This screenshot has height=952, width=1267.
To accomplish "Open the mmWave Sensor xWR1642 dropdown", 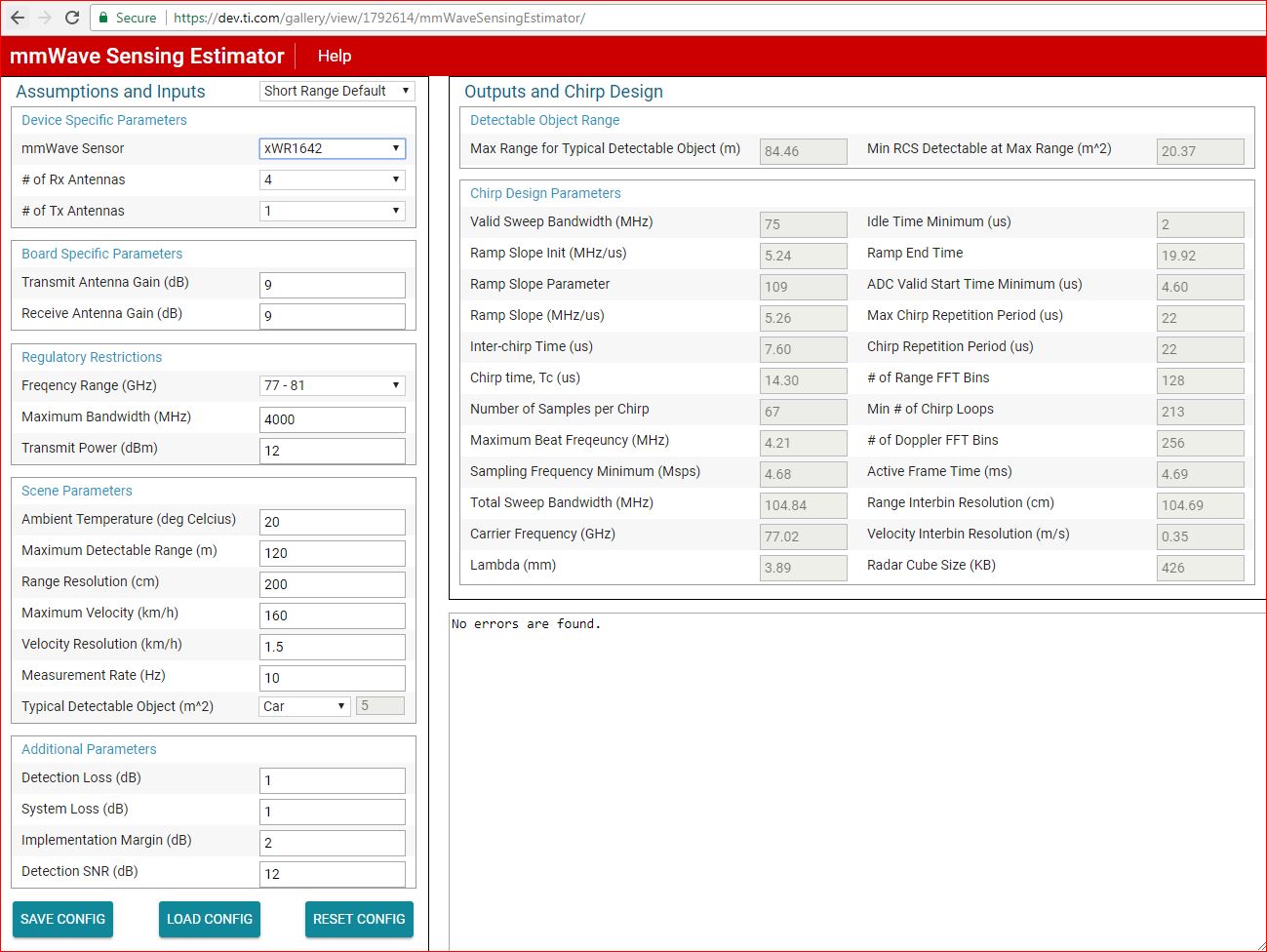I will 333,148.
